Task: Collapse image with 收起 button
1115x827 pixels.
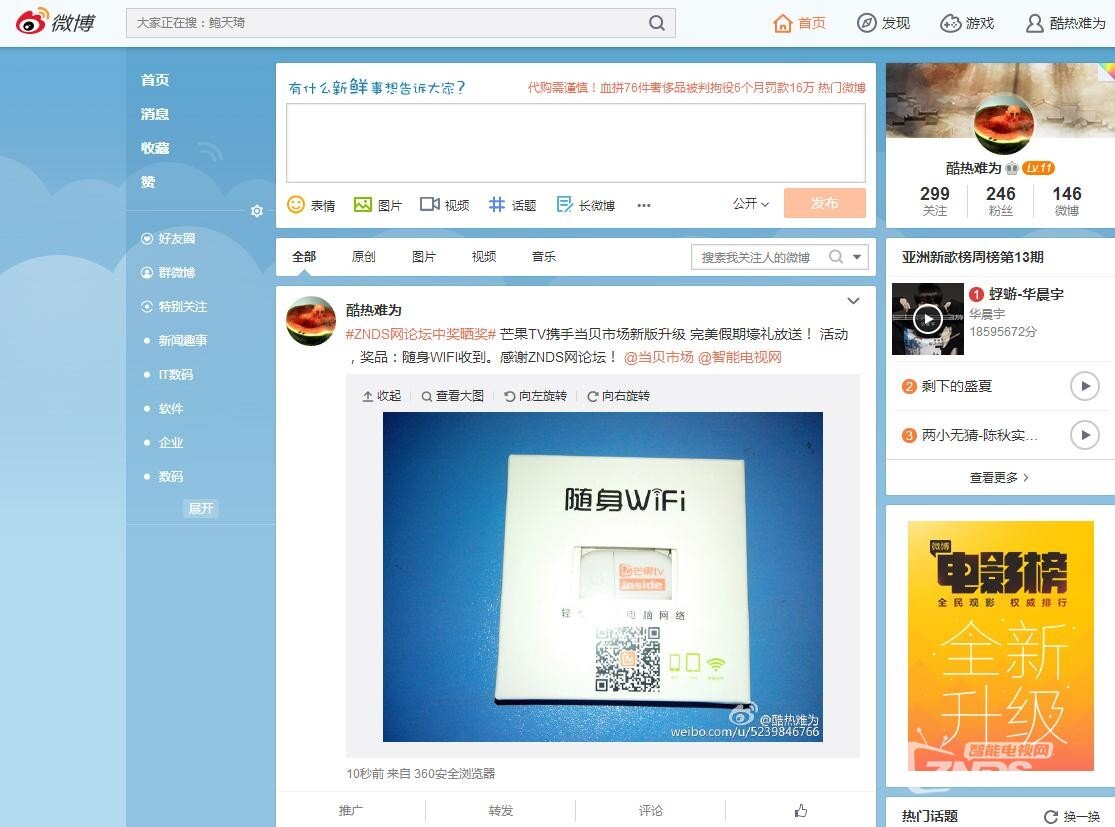Action: pos(382,396)
